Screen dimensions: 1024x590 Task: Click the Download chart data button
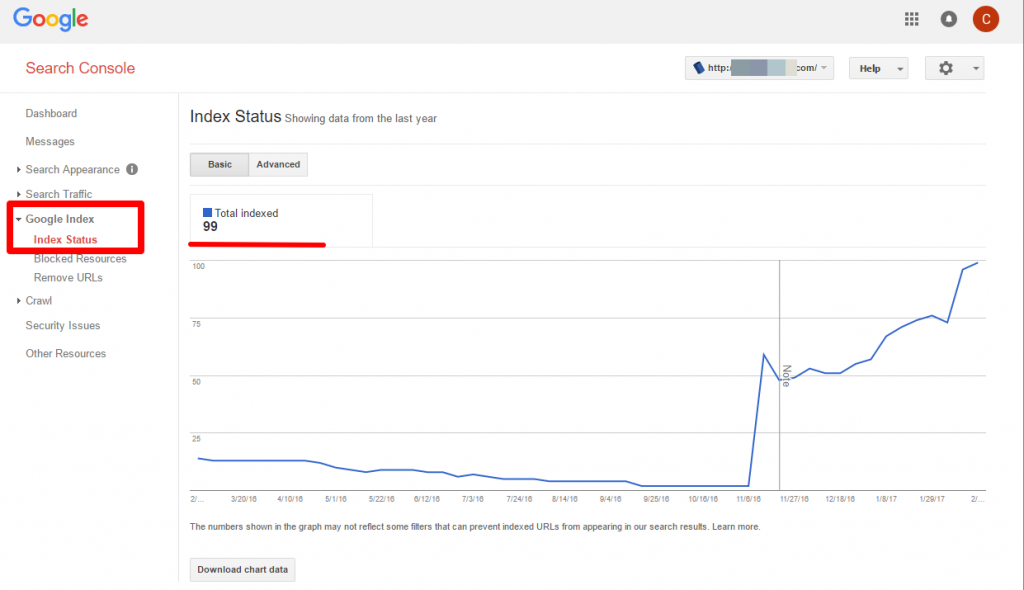(x=242, y=569)
